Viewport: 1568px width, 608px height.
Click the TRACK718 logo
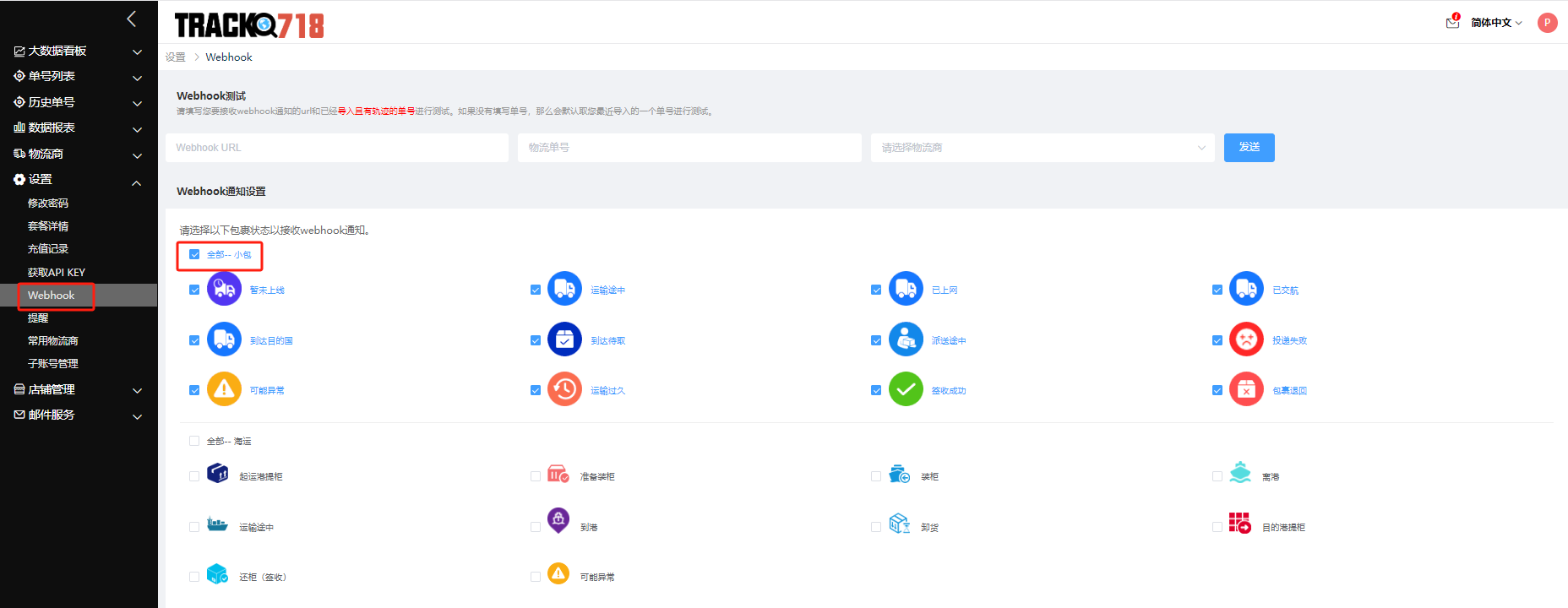[249, 25]
